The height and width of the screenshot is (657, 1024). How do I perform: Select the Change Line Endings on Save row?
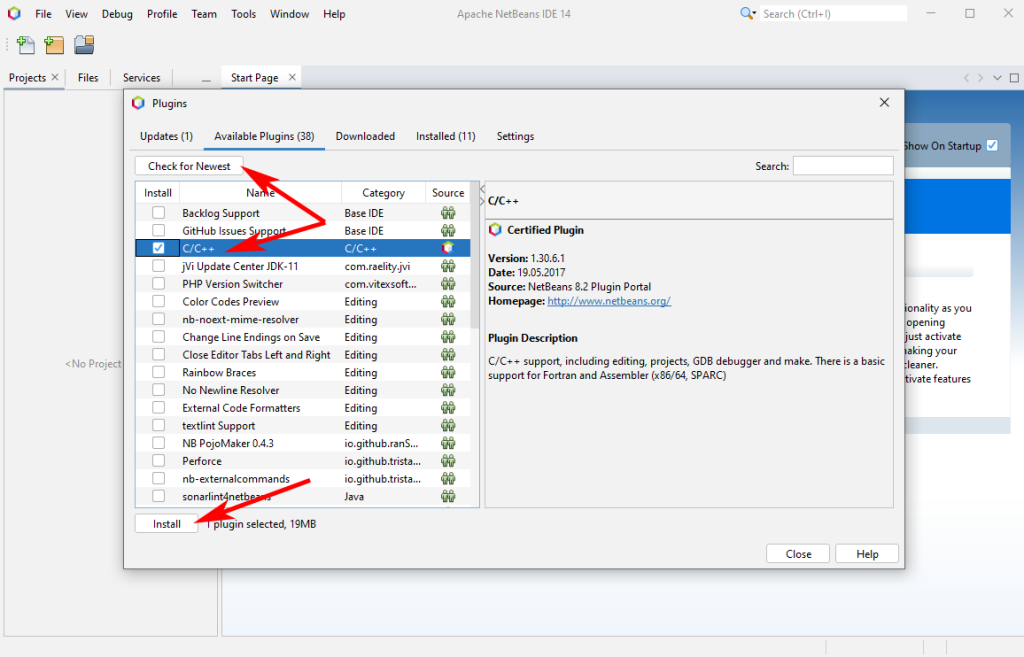tap(303, 337)
